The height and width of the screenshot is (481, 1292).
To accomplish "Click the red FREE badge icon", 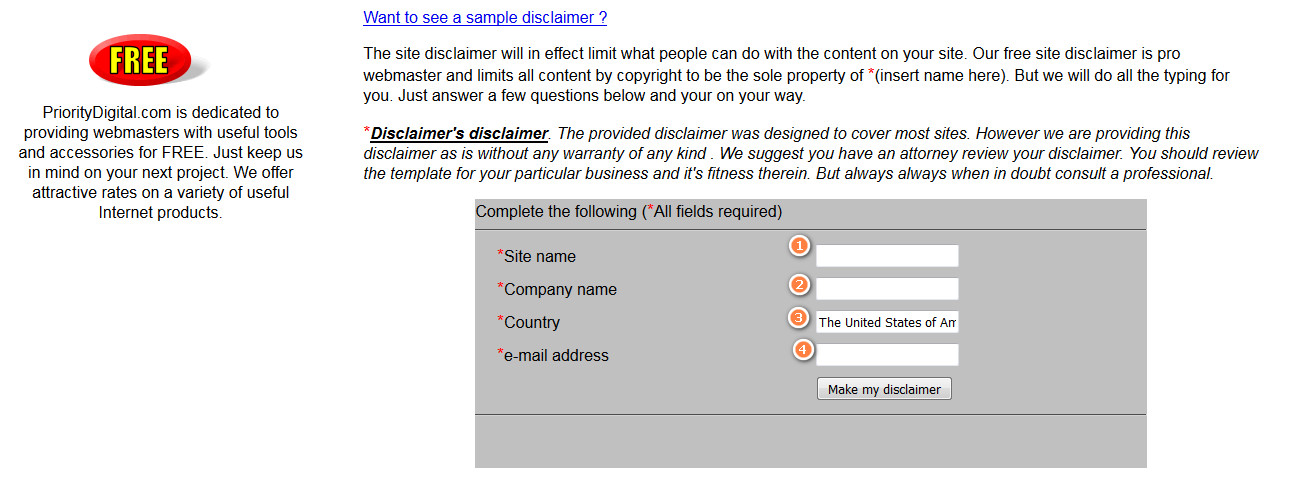I will [x=139, y=60].
